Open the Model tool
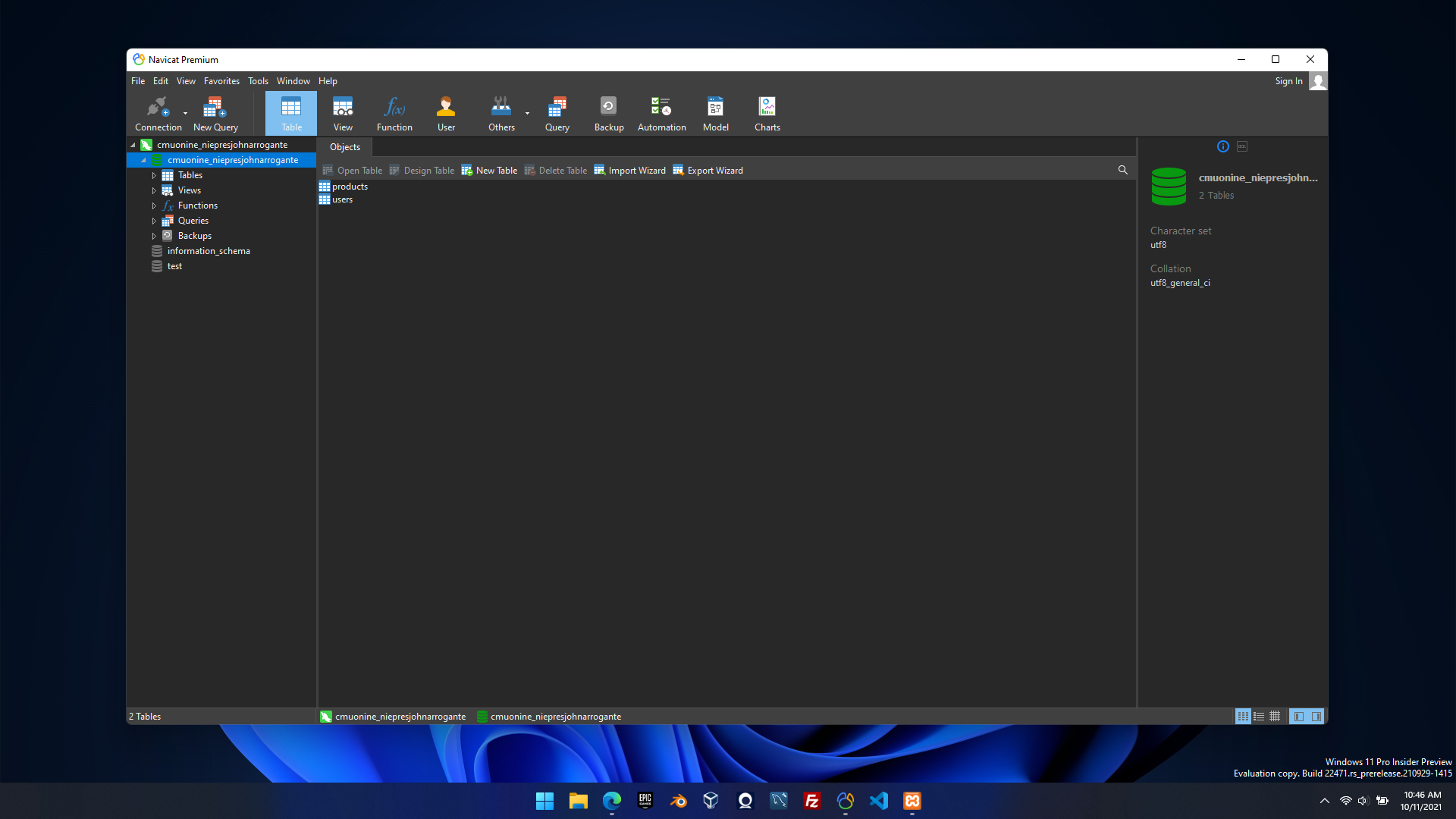The width and height of the screenshot is (1456, 819). coord(715,113)
